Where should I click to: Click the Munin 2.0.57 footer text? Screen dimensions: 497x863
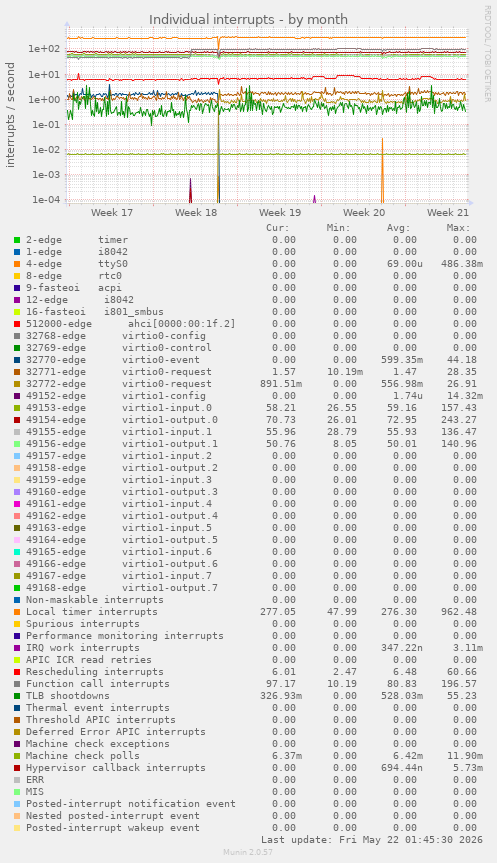click(248, 852)
